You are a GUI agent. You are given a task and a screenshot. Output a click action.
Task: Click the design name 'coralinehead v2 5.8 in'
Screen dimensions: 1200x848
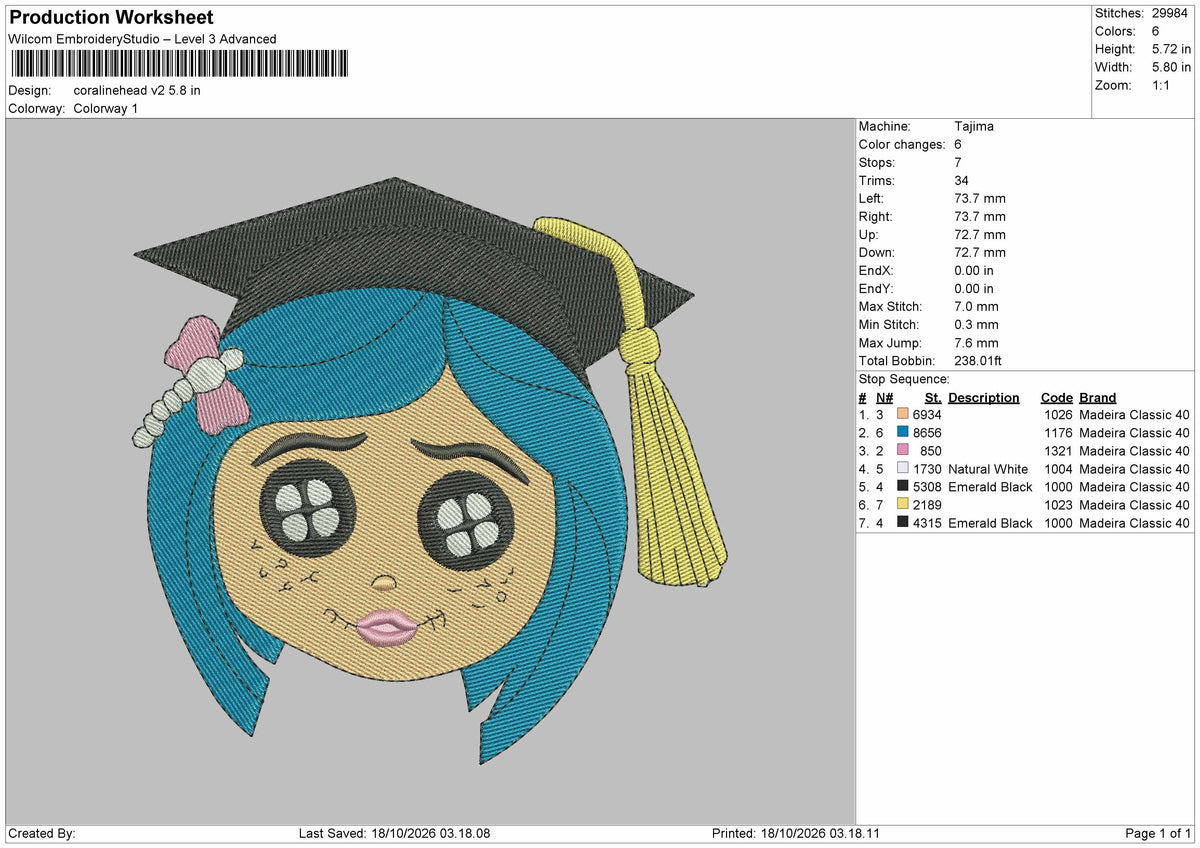pos(137,90)
